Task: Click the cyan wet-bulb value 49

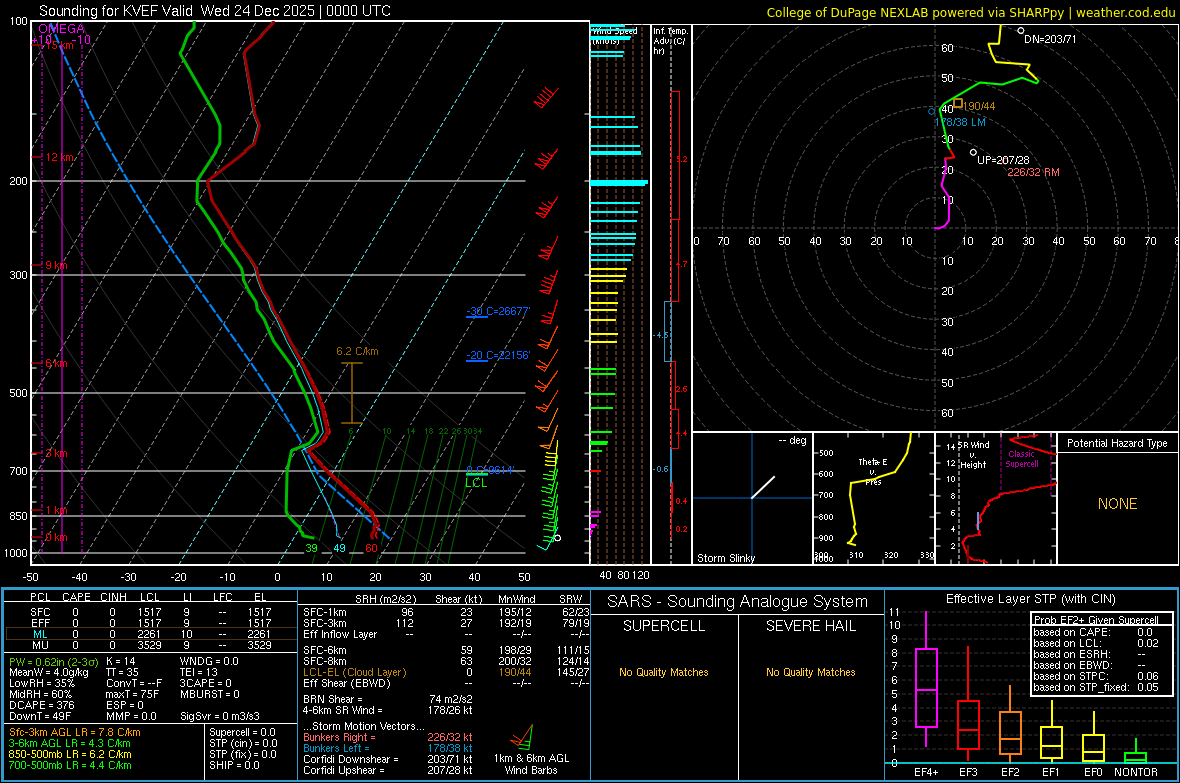Action: [339, 548]
